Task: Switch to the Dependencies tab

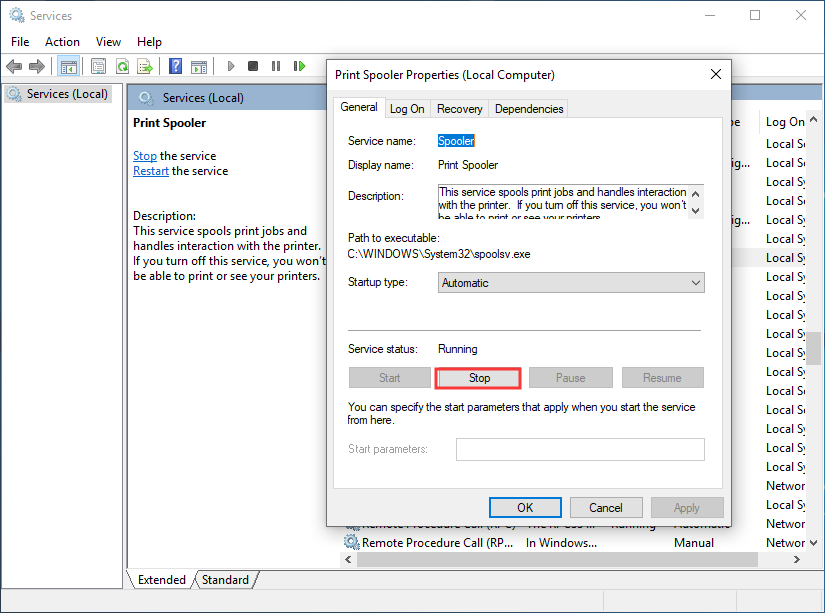Action: (x=529, y=109)
